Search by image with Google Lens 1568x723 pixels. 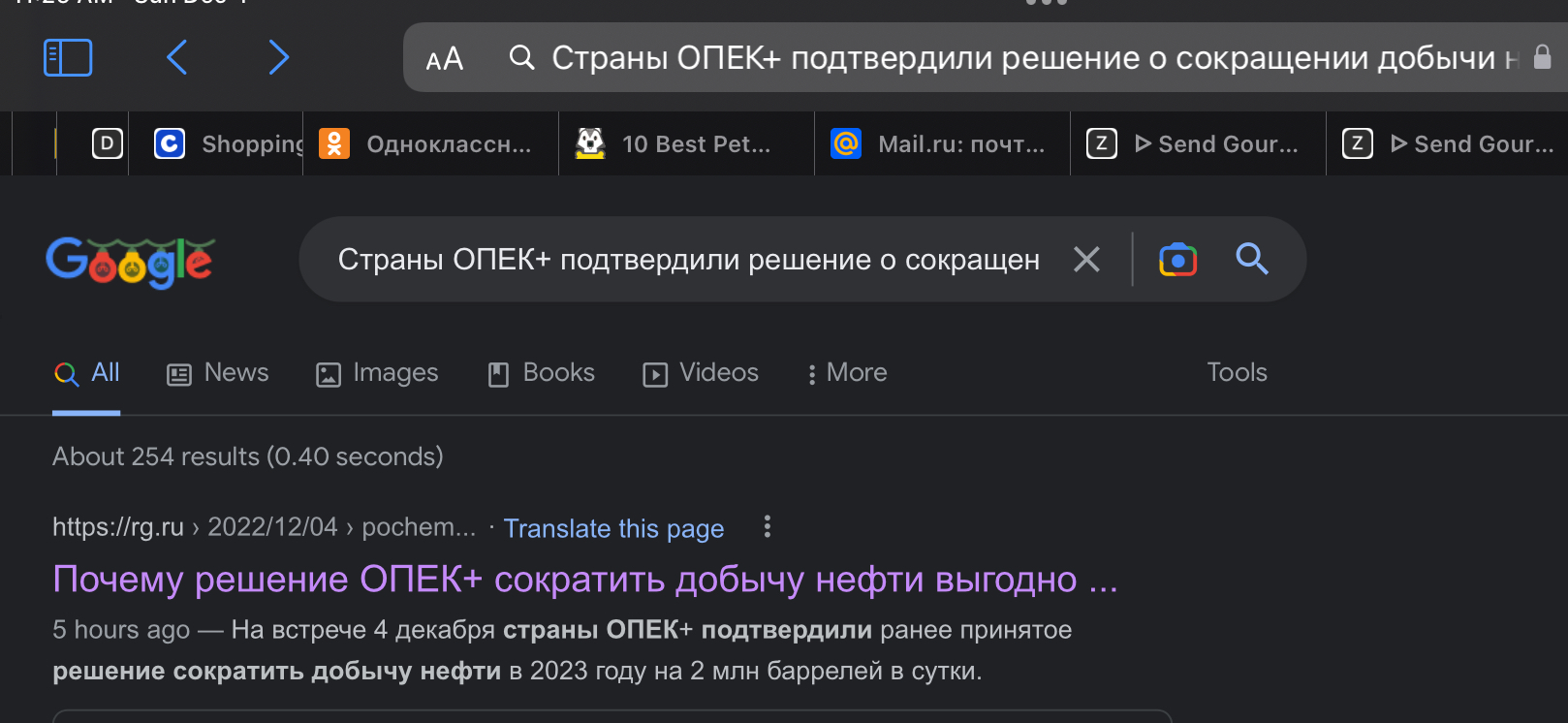point(1177,260)
